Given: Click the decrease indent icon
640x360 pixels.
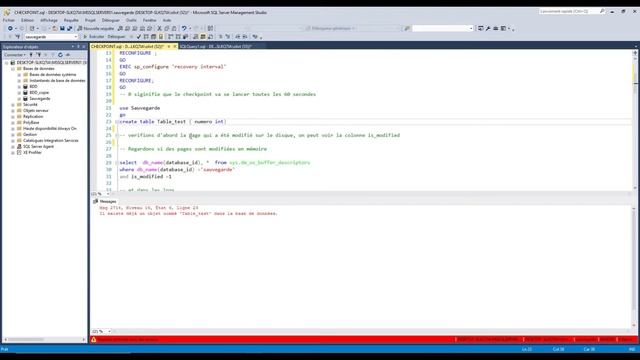Looking at the screenshot, I should coord(238,37).
